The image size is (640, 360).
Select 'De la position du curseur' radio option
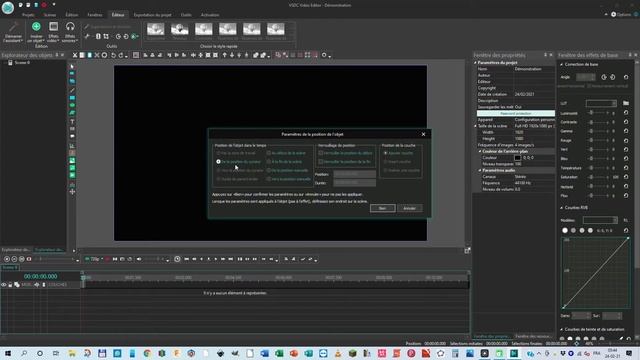pos(218,162)
